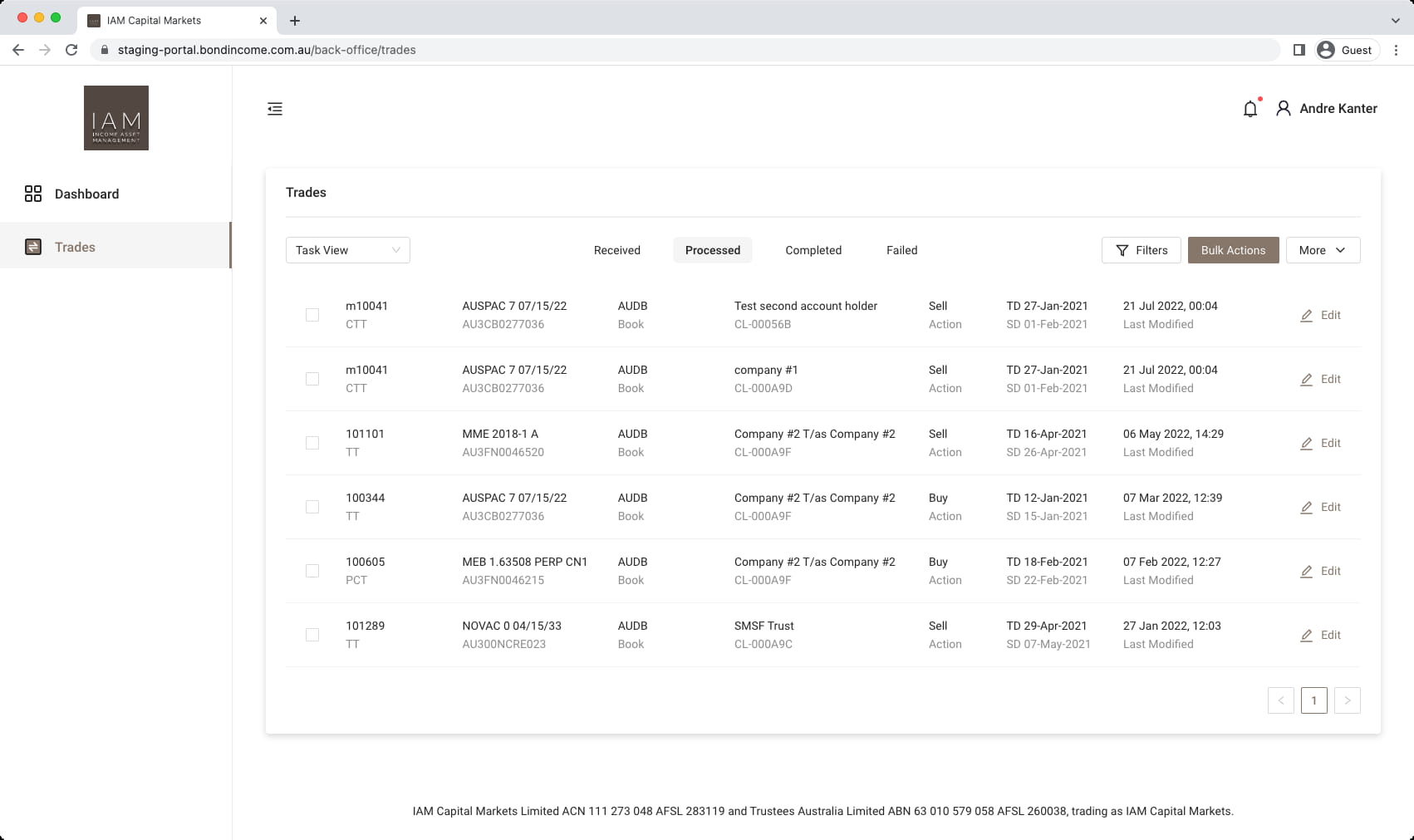Screen dimensions: 1414x840
Task: Switch to the Failed tab
Action: [x=901, y=250]
